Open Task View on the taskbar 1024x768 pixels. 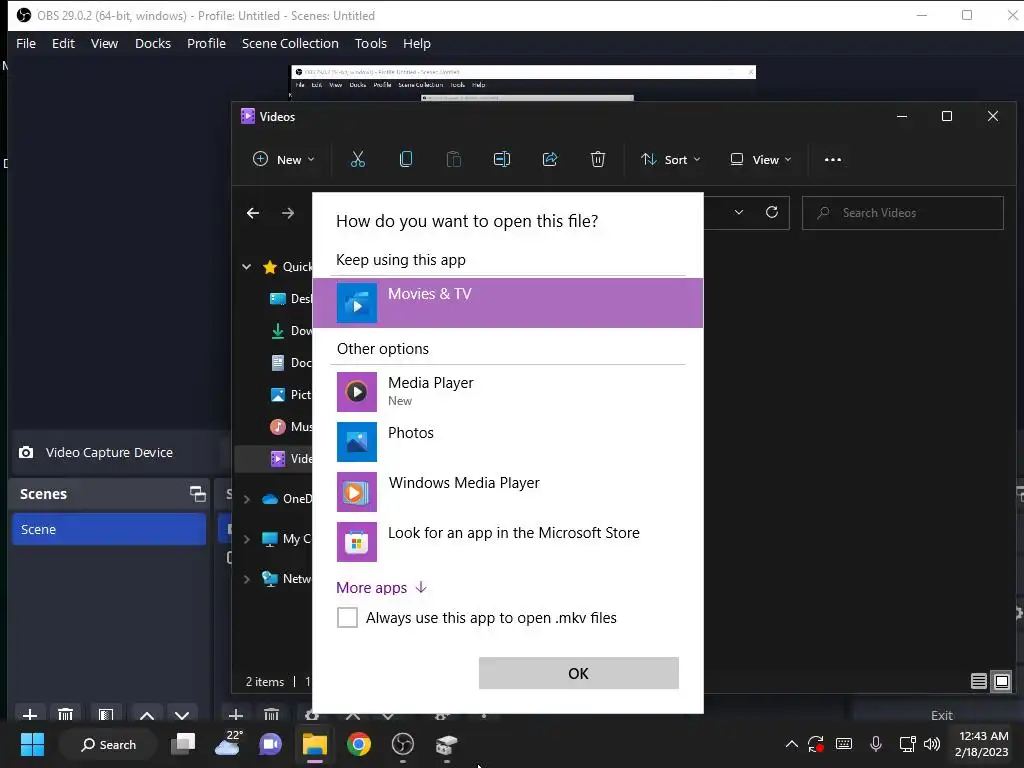click(x=183, y=744)
